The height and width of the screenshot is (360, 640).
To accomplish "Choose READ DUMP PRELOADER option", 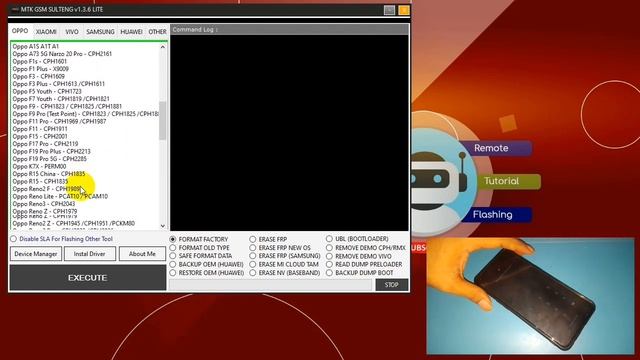I will click(x=364, y=264).
